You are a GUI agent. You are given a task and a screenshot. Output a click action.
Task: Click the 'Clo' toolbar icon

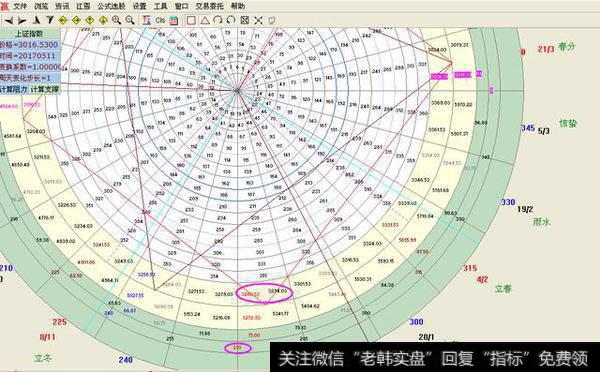point(160,20)
